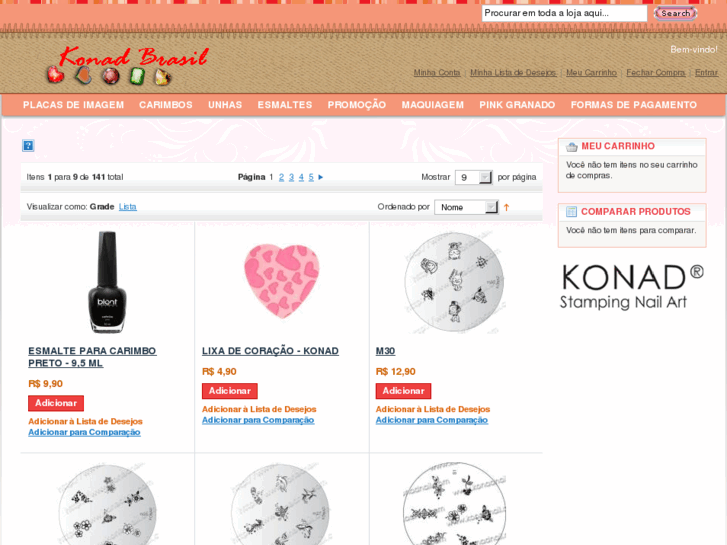Click the Search button
Viewport: 727px width, 545px height.
click(x=675, y=13)
